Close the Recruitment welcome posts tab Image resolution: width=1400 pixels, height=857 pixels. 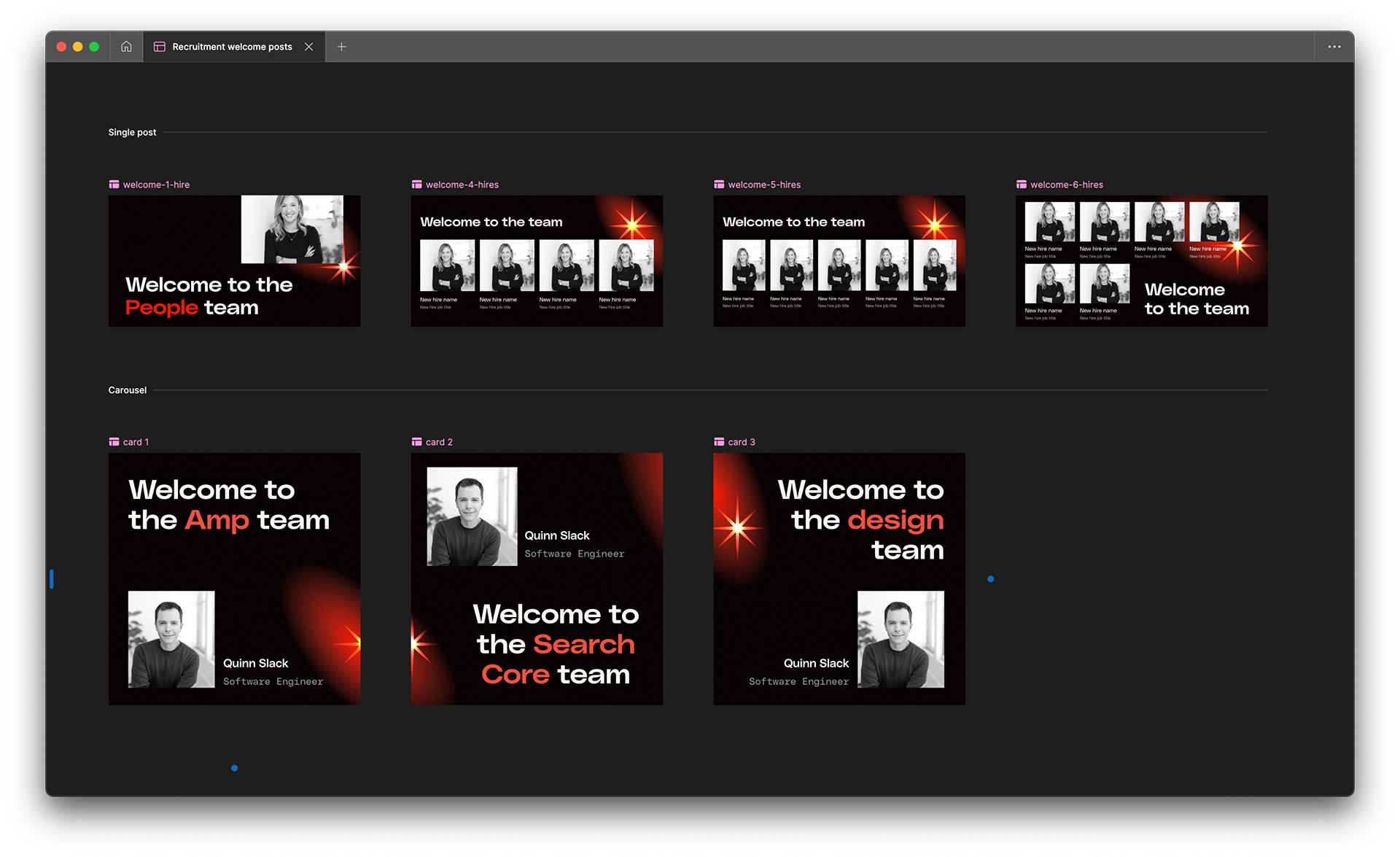pyautogui.click(x=308, y=46)
